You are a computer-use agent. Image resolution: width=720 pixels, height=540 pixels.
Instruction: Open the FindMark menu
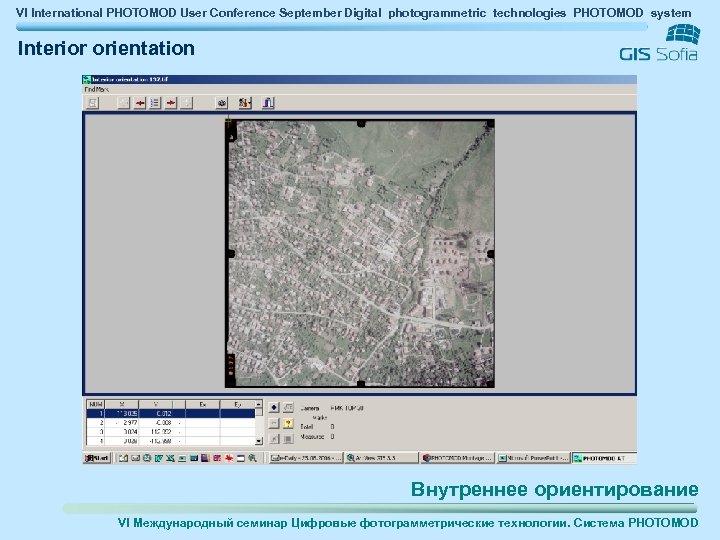96,90
